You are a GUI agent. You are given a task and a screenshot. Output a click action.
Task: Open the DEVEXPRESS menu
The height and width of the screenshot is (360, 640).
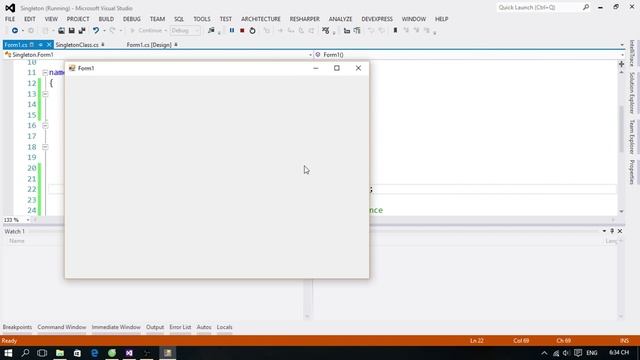click(x=377, y=19)
